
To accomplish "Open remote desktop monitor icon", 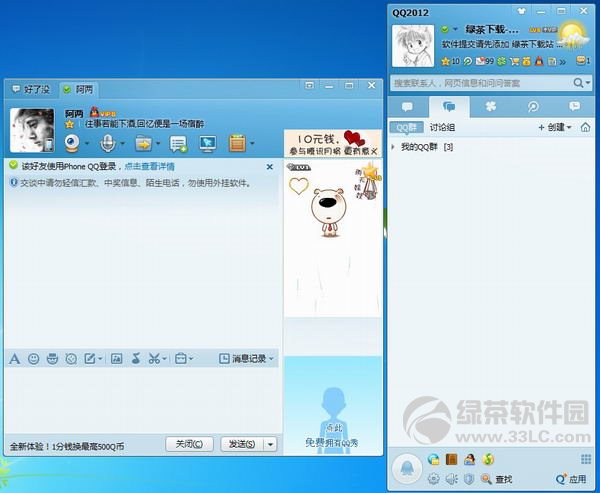I will pos(208,144).
